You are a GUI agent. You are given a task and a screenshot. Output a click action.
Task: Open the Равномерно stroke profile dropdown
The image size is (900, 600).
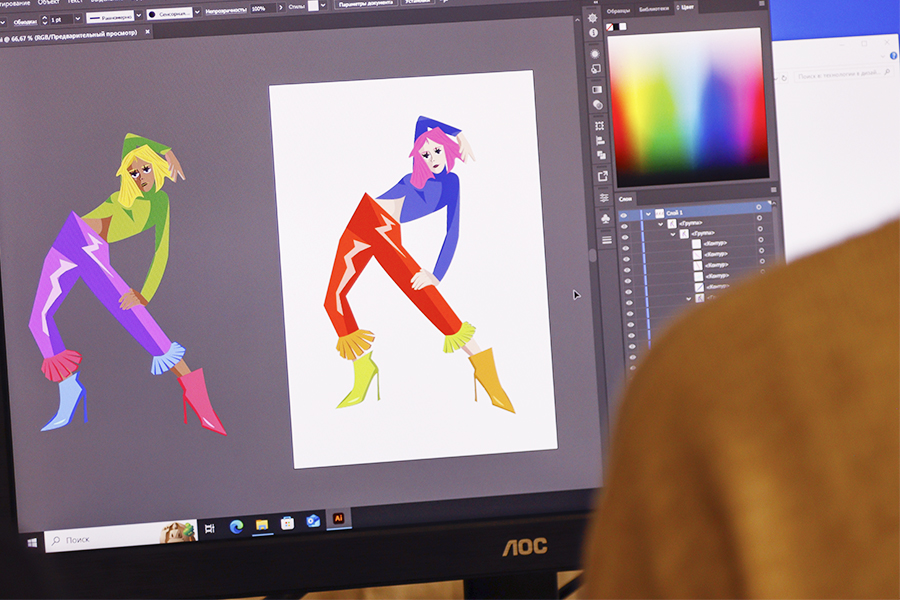pyautogui.click(x=138, y=17)
